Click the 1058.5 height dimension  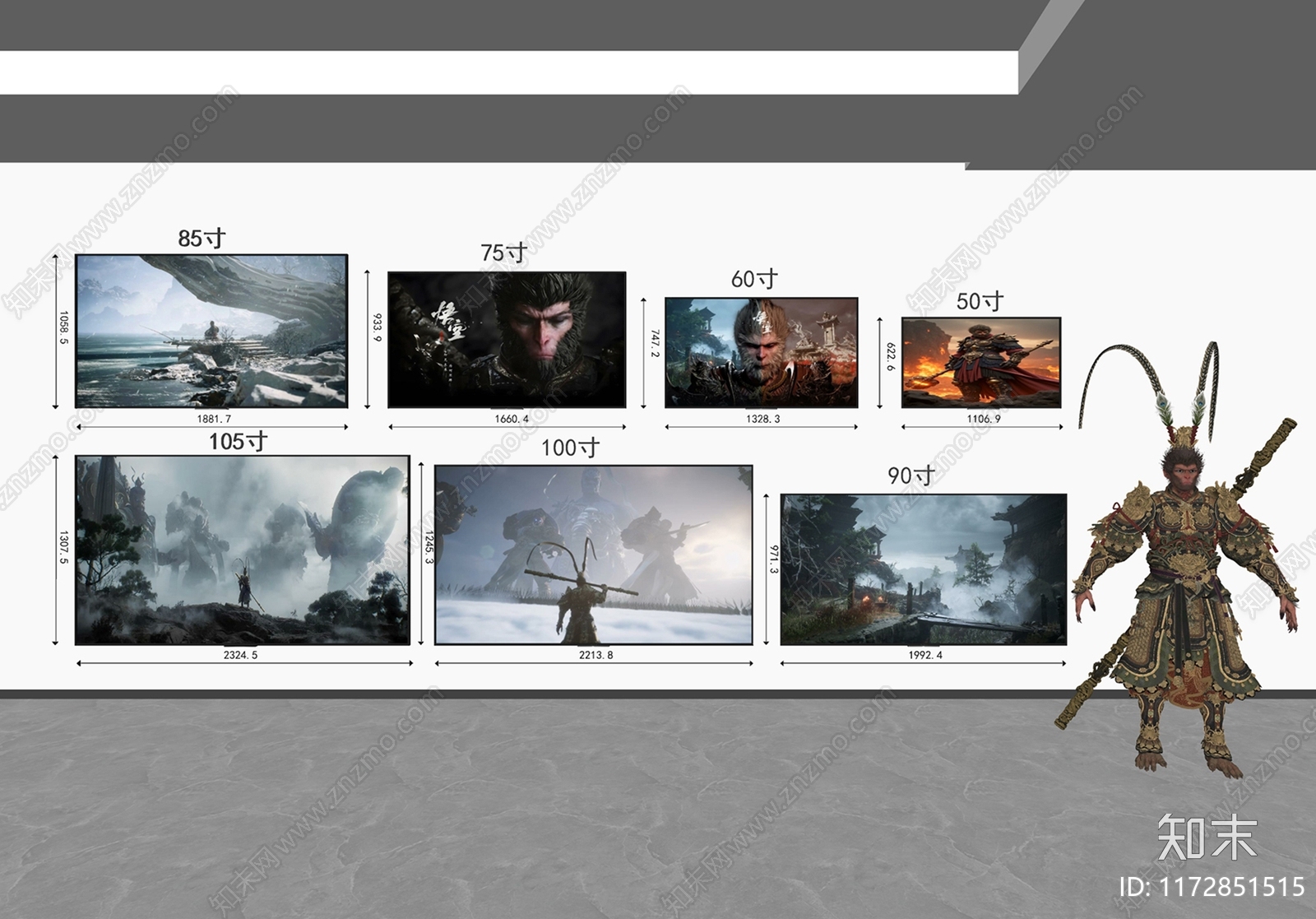64,327
